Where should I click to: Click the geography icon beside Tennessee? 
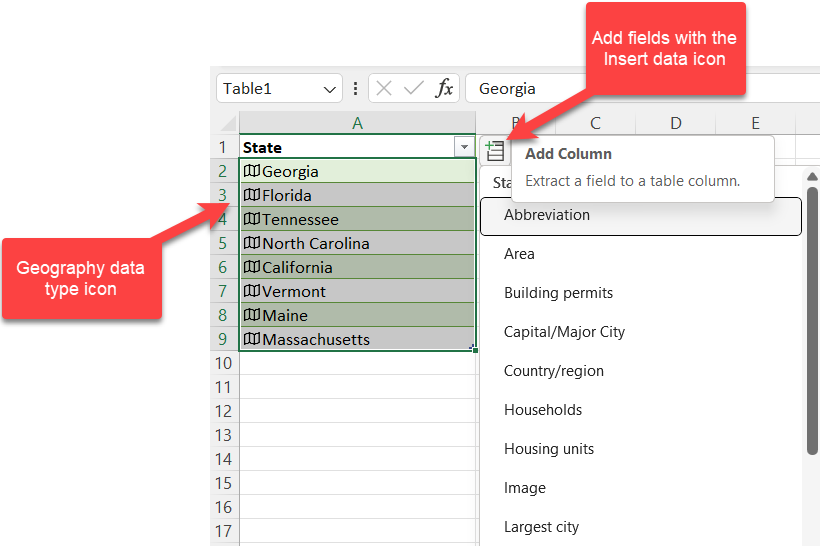coord(252,219)
